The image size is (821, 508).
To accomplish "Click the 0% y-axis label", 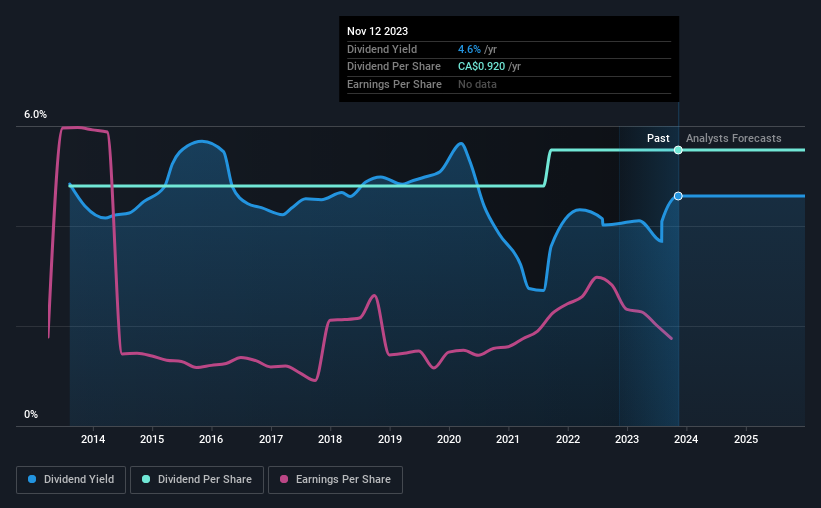I will coord(31,414).
